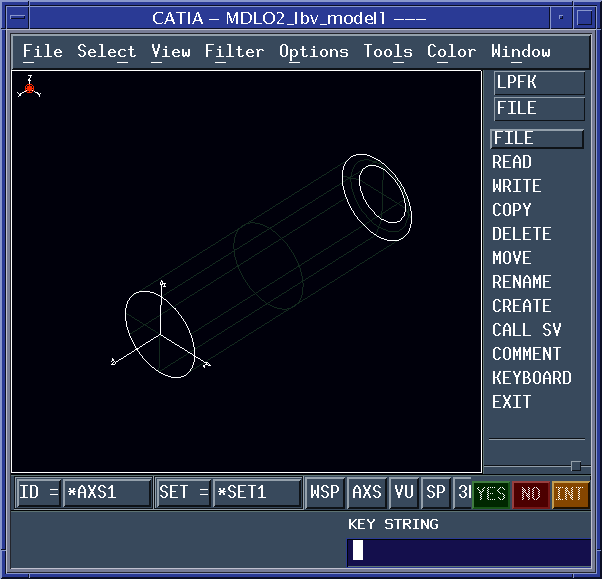The height and width of the screenshot is (579, 602).
Task: Toggle the VU view button
Action: [x=404, y=493]
